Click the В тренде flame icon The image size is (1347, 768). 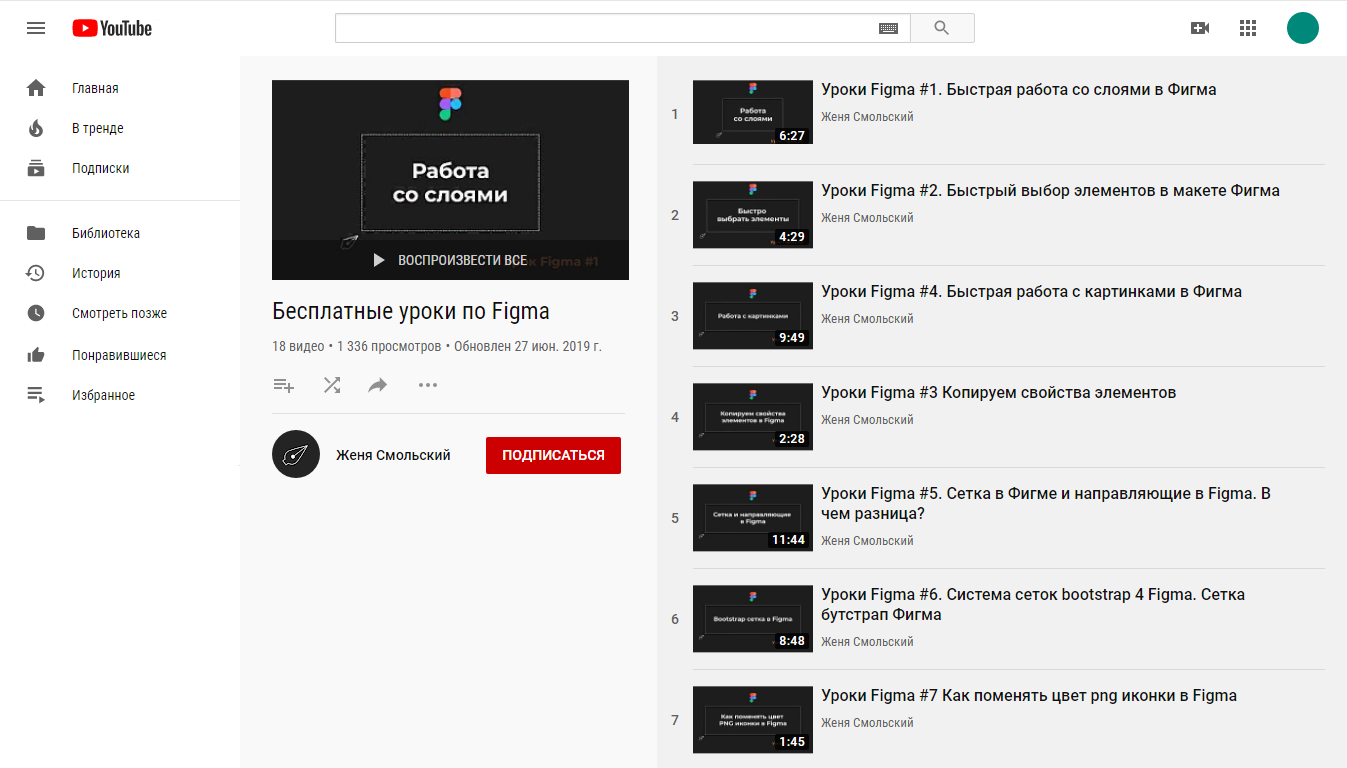click(x=36, y=128)
